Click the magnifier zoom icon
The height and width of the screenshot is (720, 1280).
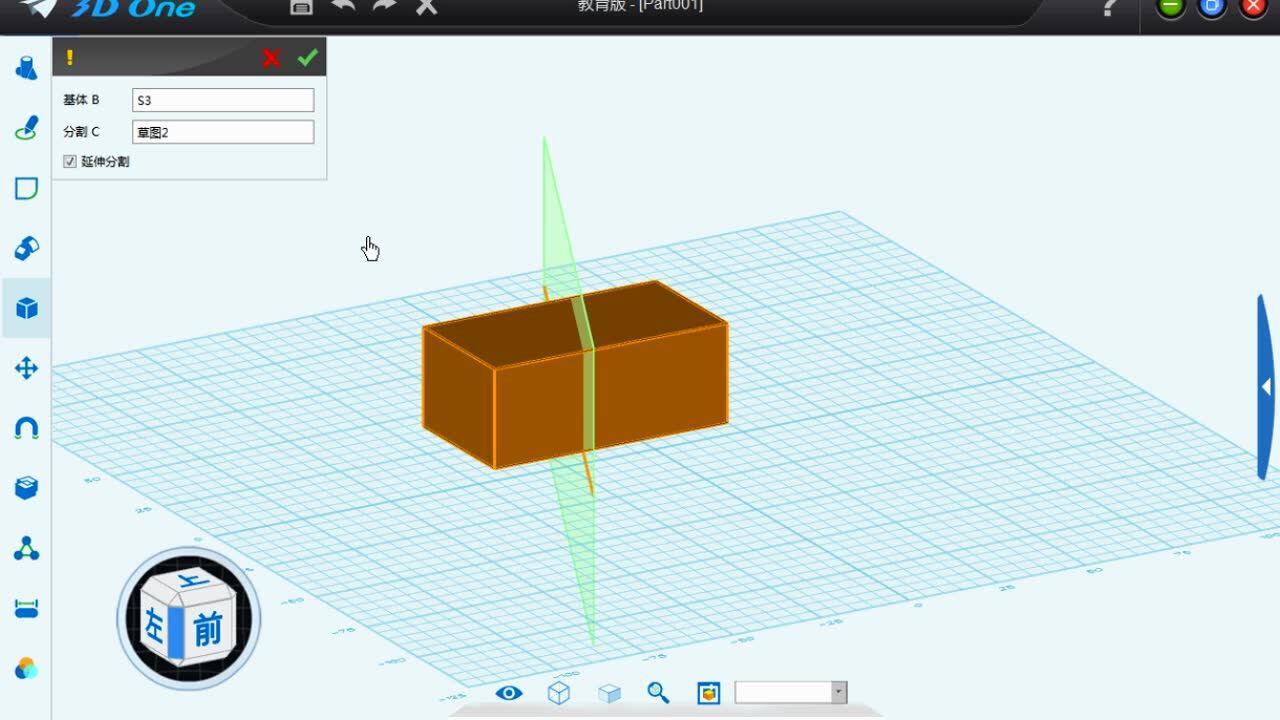[x=658, y=693]
